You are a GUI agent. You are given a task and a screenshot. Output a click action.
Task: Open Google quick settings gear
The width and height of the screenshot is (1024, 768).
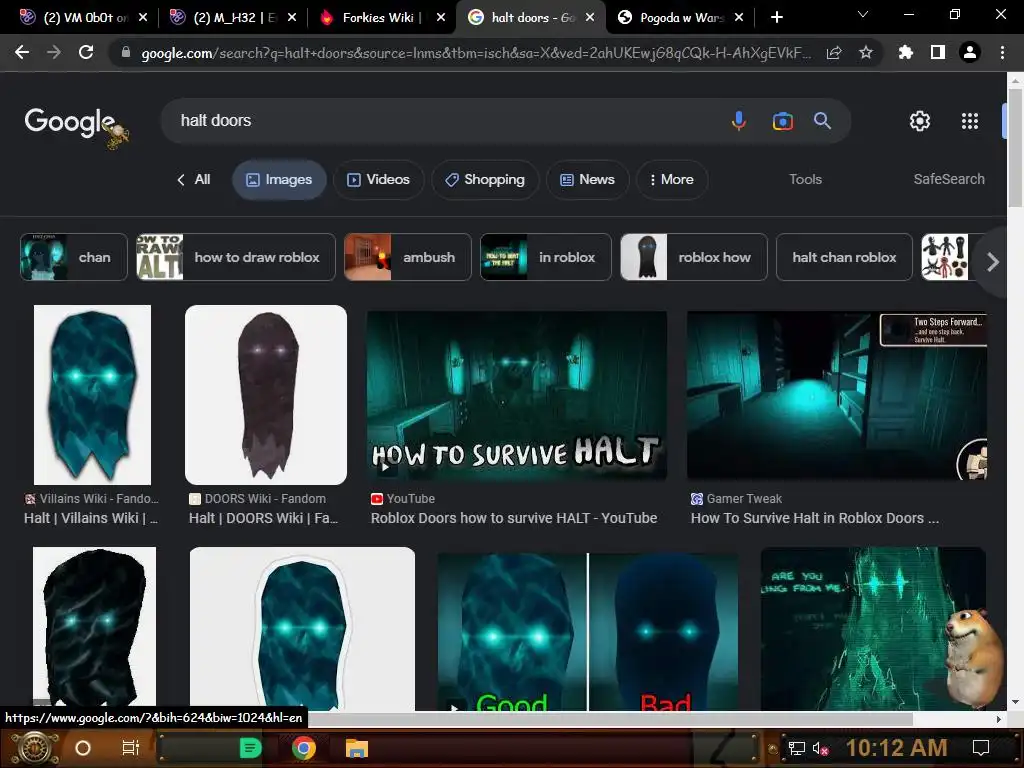point(920,121)
